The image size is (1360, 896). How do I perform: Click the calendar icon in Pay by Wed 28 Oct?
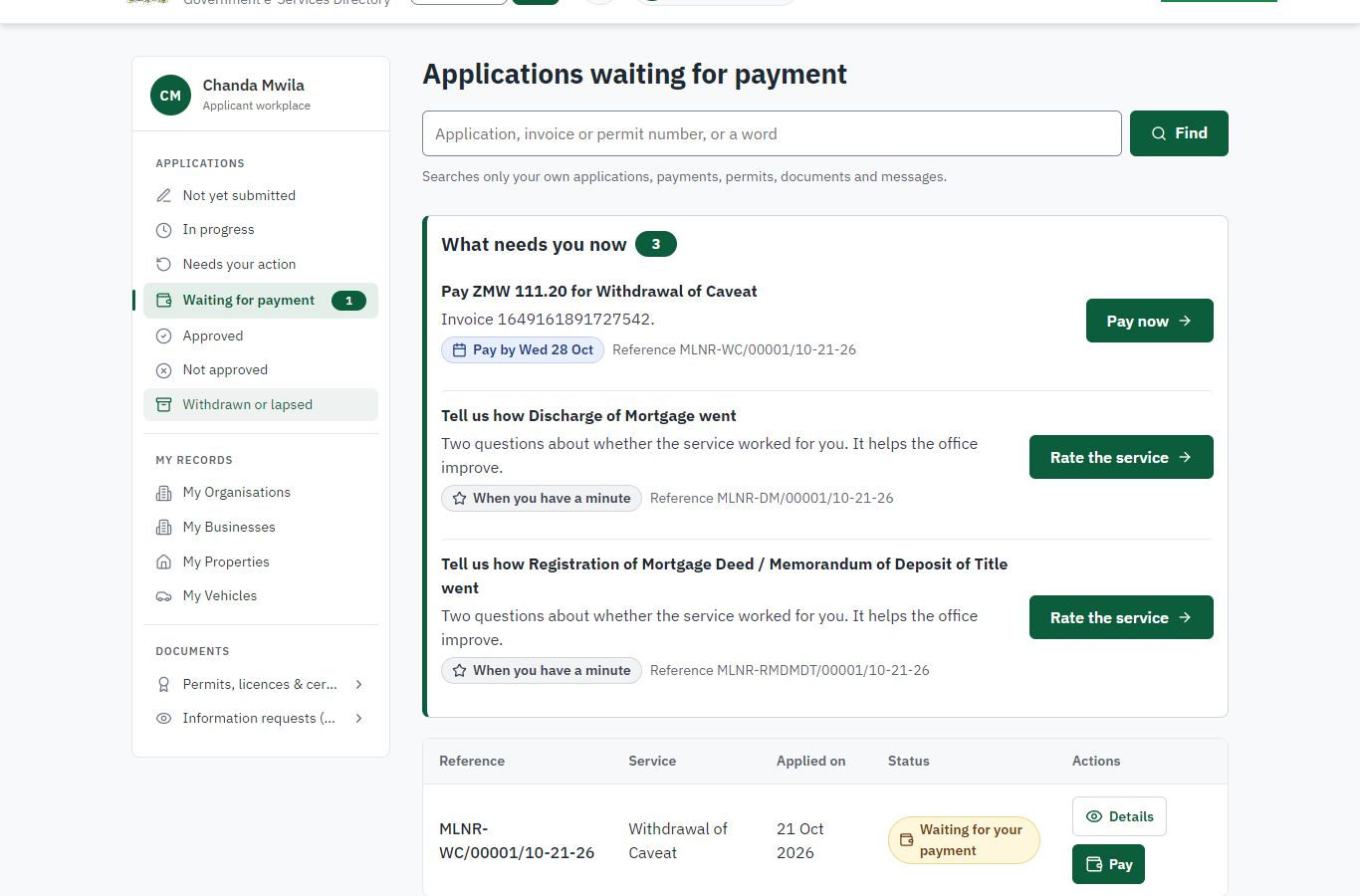click(x=459, y=350)
